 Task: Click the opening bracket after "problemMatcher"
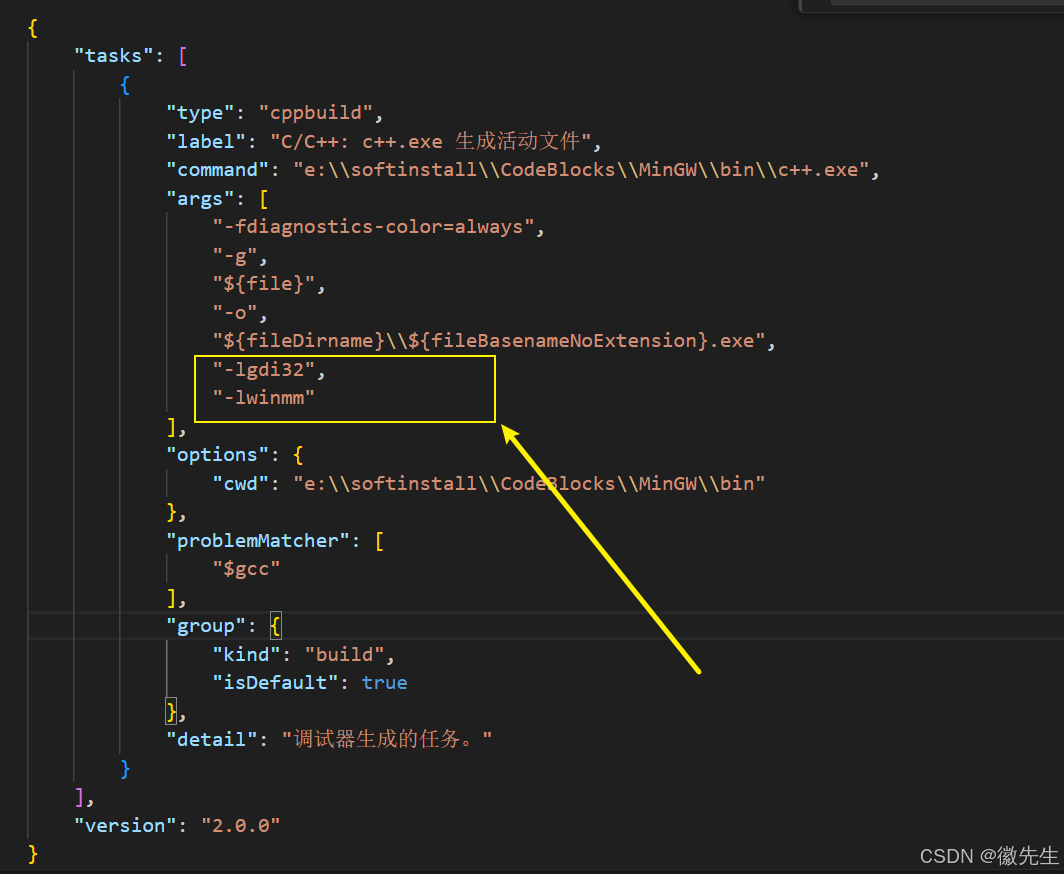[x=379, y=541]
